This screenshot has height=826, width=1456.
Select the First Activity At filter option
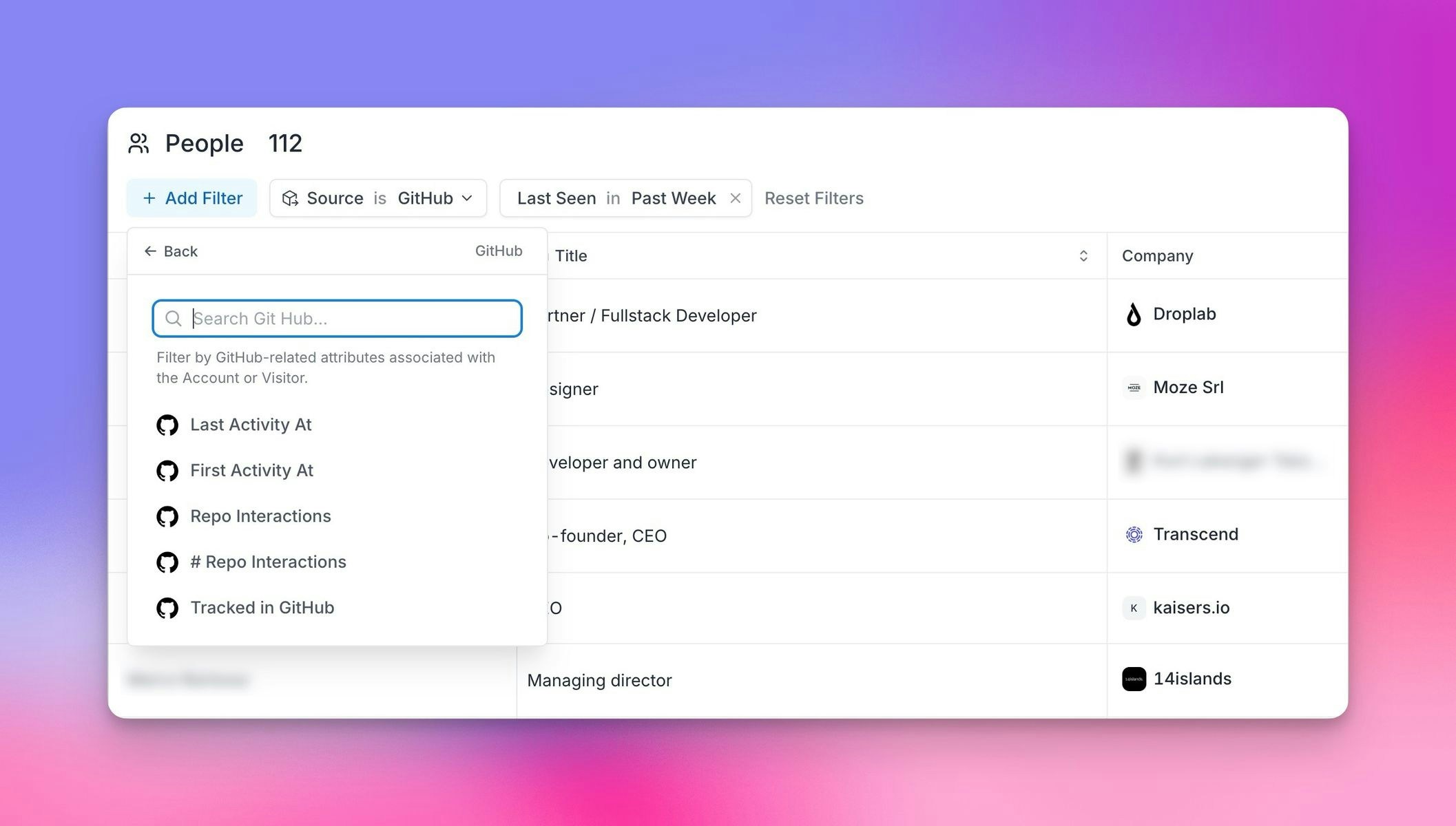251,470
